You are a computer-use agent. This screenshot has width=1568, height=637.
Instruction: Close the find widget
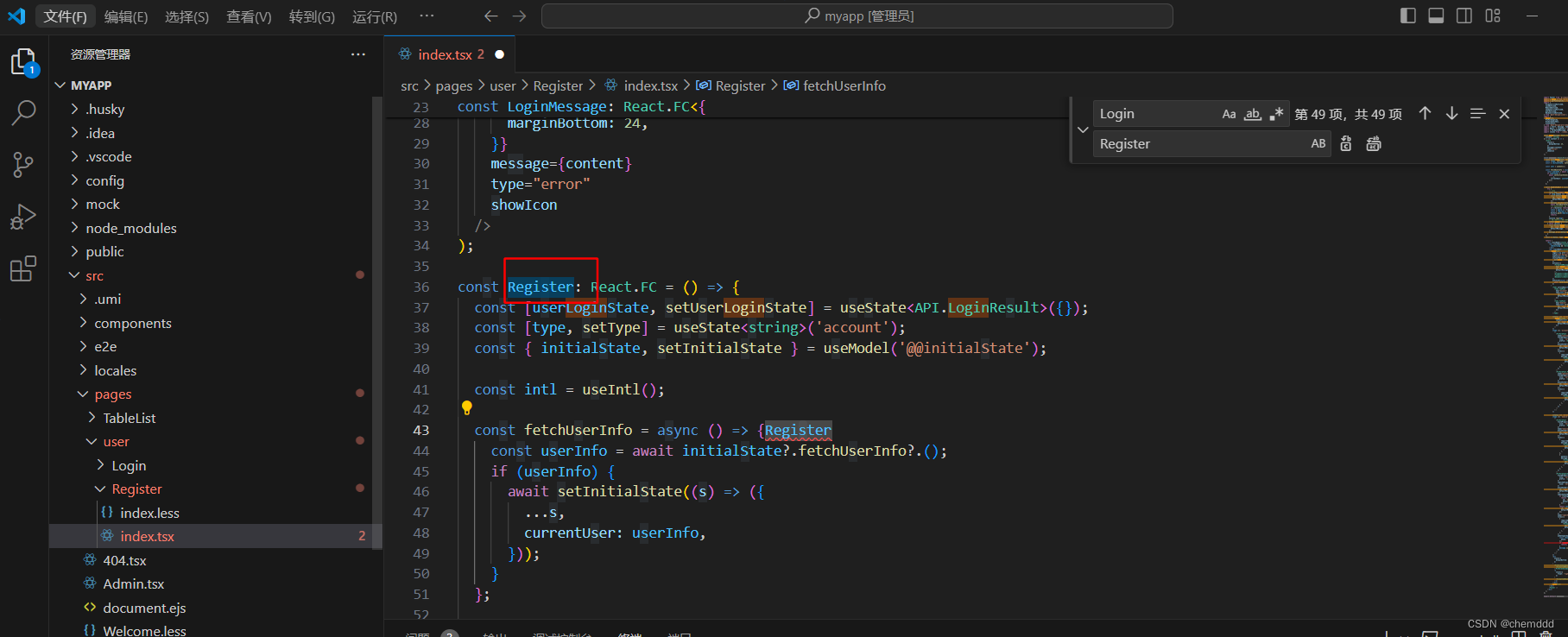pyautogui.click(x=1504, y=114)
